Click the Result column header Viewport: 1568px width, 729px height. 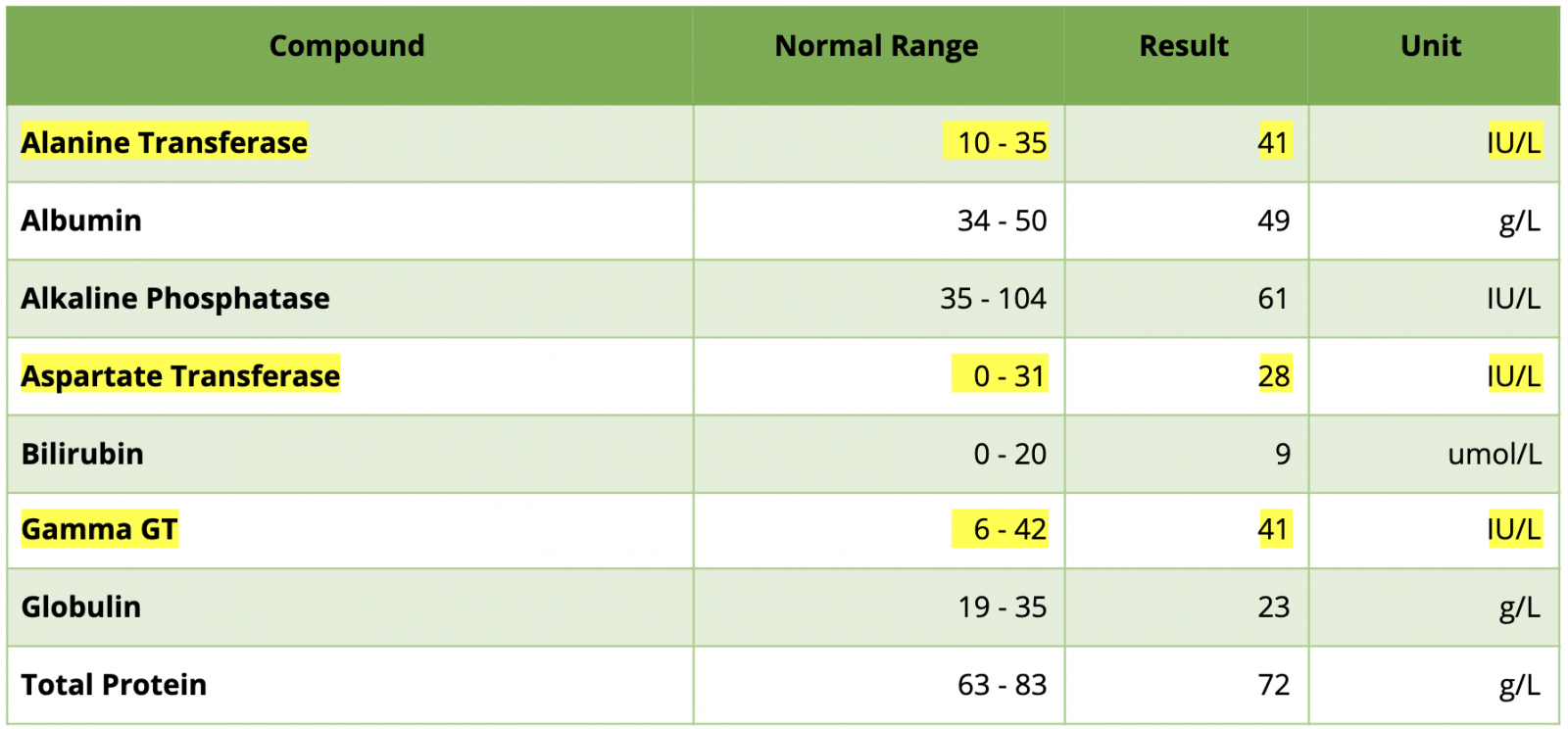[x=1184, y=46]
